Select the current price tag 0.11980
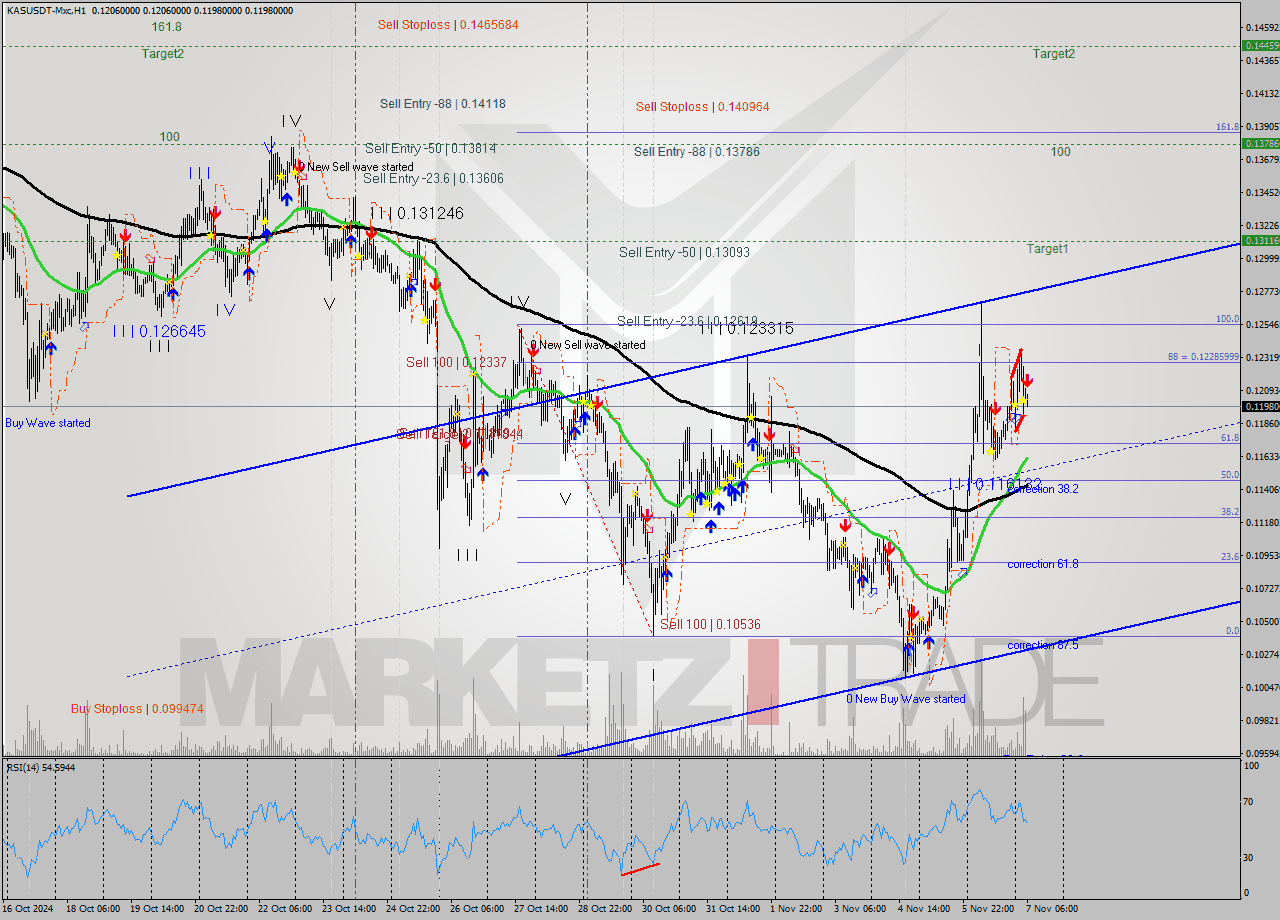Screen dimensions: 1280x920 tap(1259, 407)
